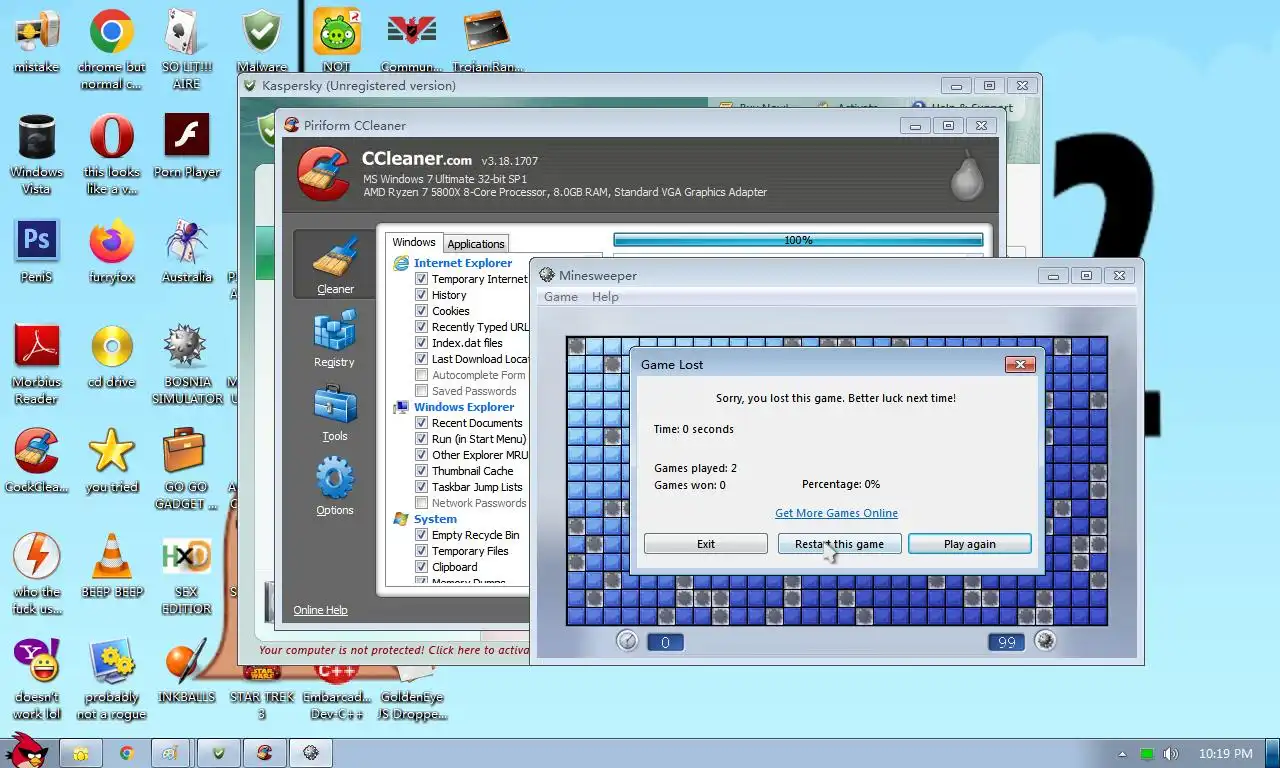Open the Chrome desktop icon 'chrome but normal'
This screenshot has width=1280, height=768.
[112, 50]
